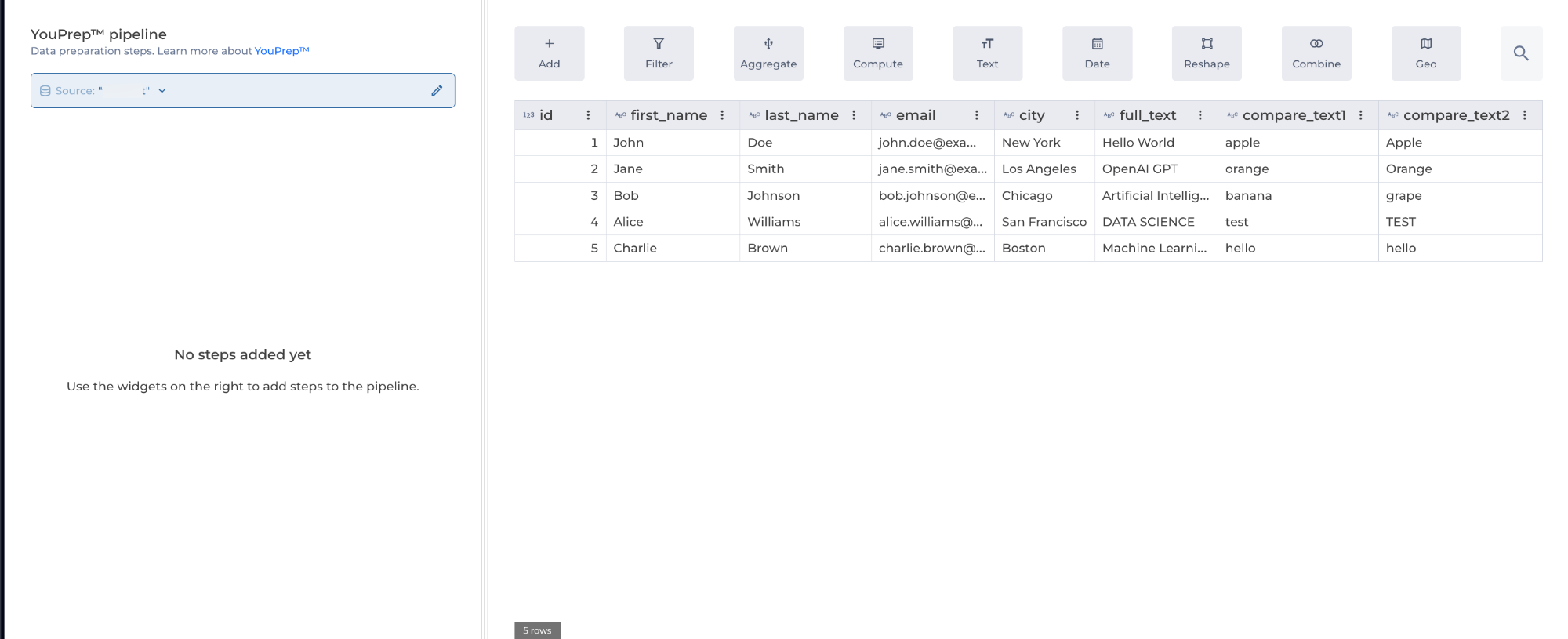Viewport: 1568px width, 639px height.
Task: Open first_name column three-dot menu
Action: pos(722,115)
